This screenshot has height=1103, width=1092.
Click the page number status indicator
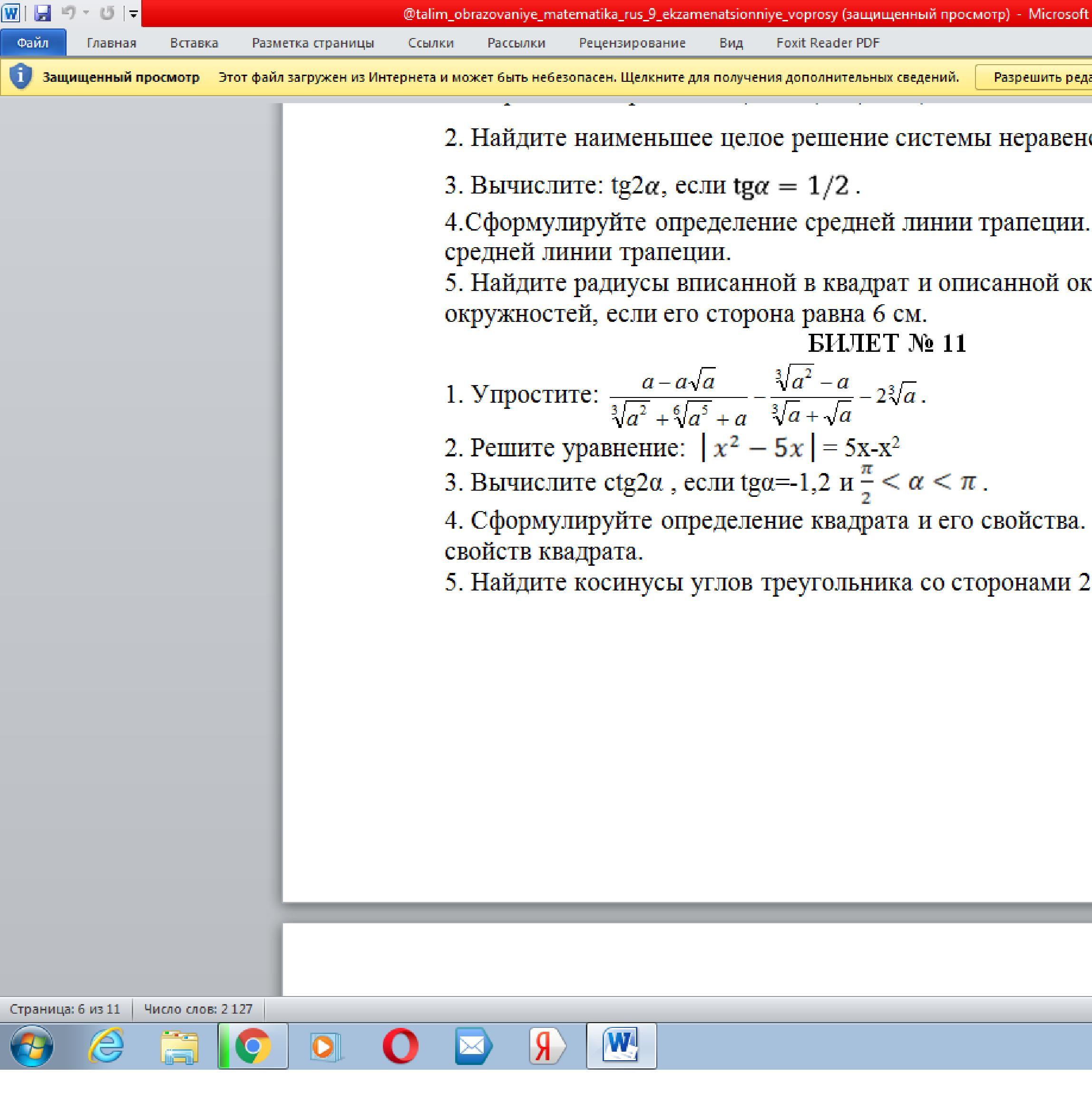pyautogui.click(x=65, y=1009)
